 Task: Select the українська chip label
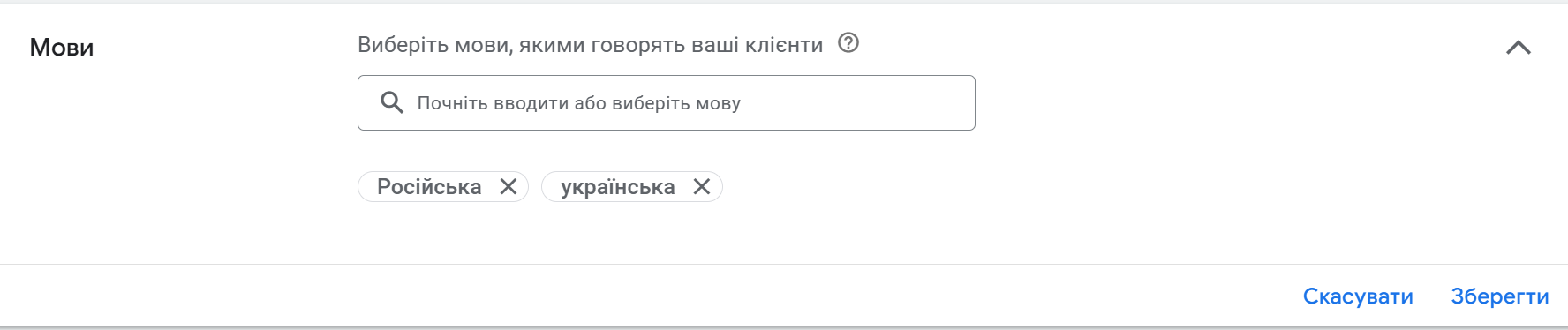click(x=618, y=186)
